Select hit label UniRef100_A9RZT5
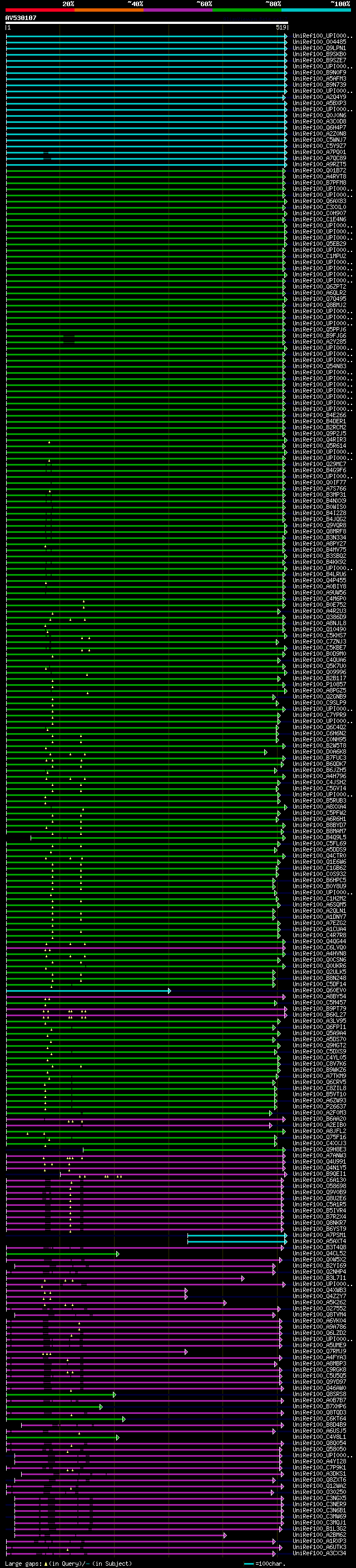The image size is (356, 1568). [x=319, y=164]
